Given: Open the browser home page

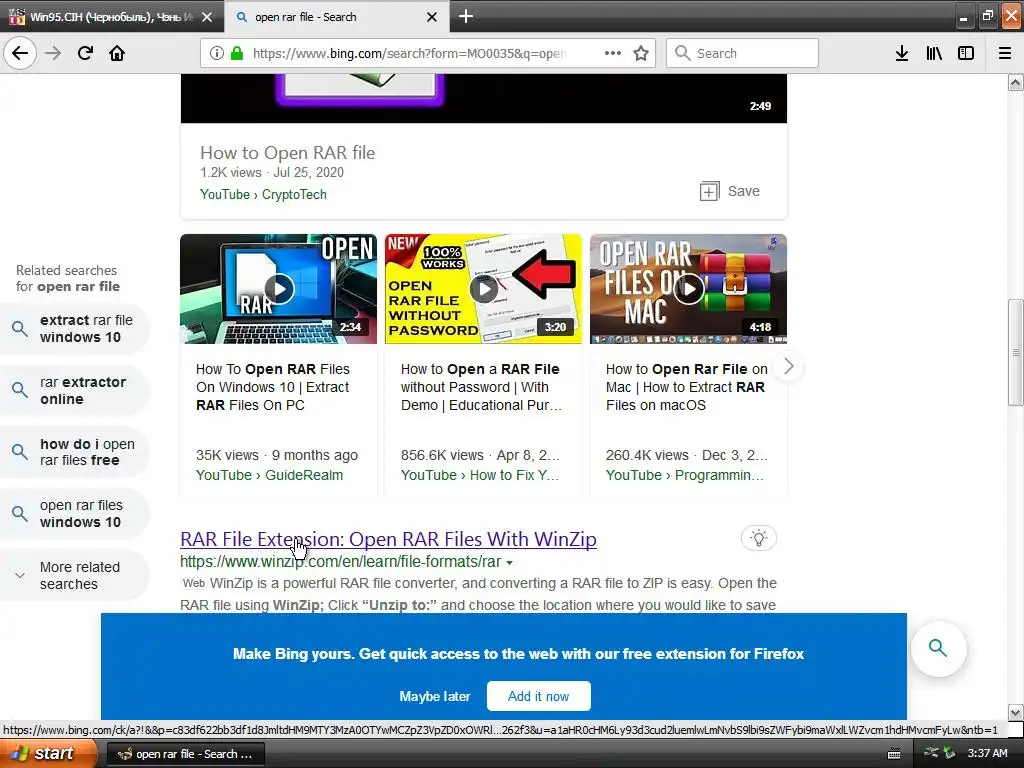Looking at the screenshot, I should 117,53.
